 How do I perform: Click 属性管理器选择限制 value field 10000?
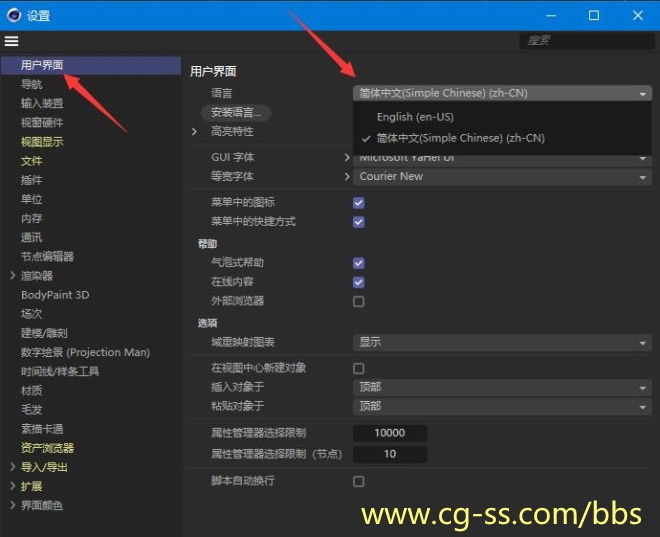pyautogui.click(x=390, y=433)
